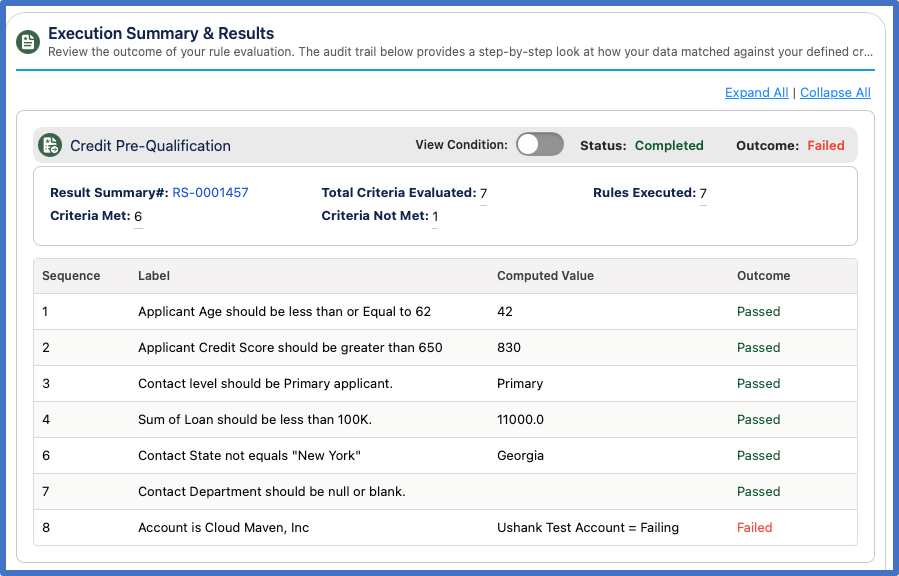Select the Account is Cloud Maven, Inc label

[x=224, y=528]
